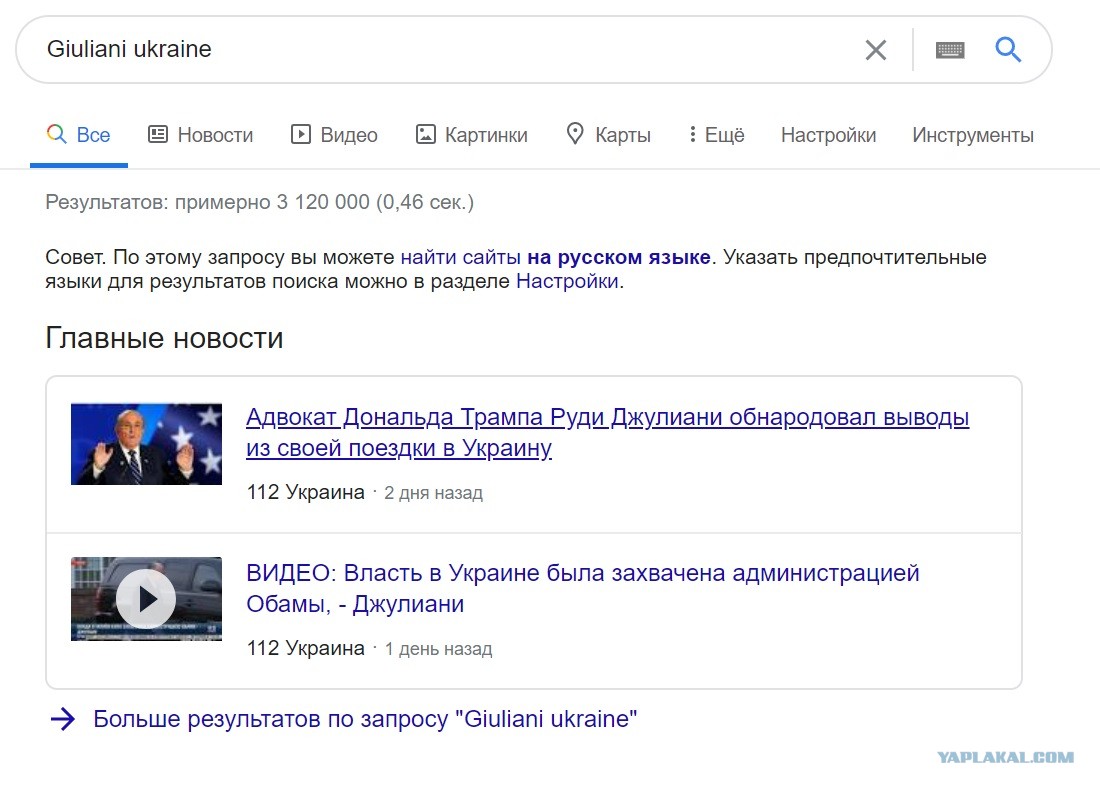This screenshot has height=787, width=1100.
Task: Click the Главные новости heading
Action: pos(164,338)
